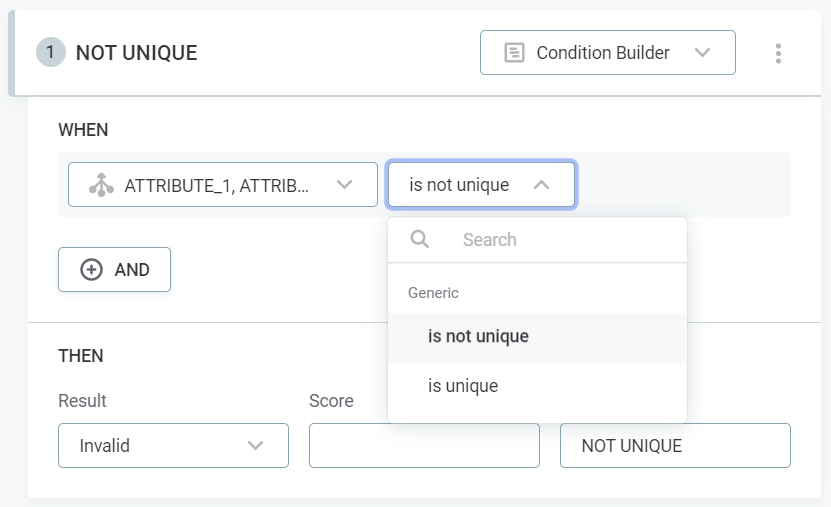Click the rule number 1 badge

(x=50, y=53)
